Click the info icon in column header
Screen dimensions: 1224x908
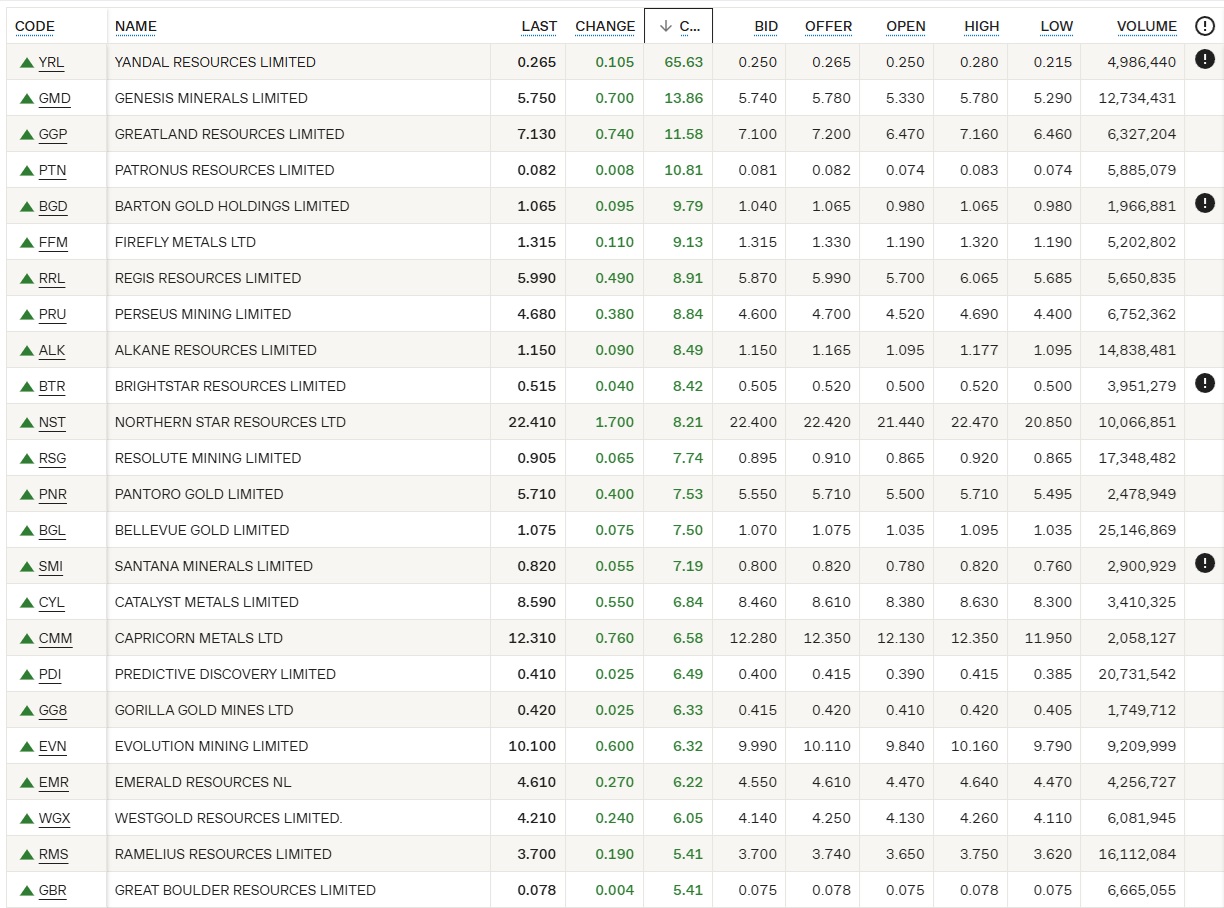(1204, 26)
